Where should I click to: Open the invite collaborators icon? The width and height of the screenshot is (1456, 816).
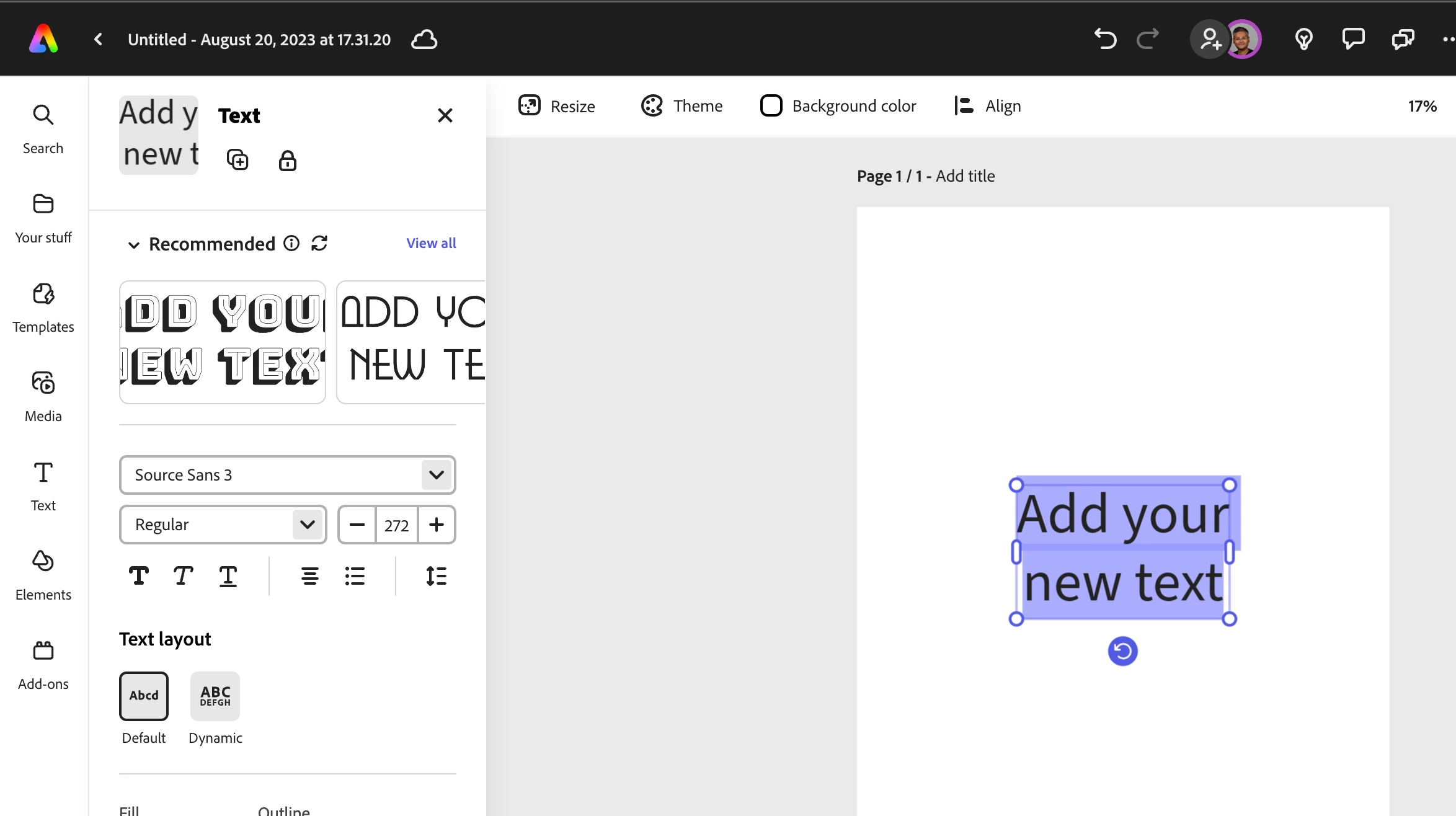tap(1209, 40)
